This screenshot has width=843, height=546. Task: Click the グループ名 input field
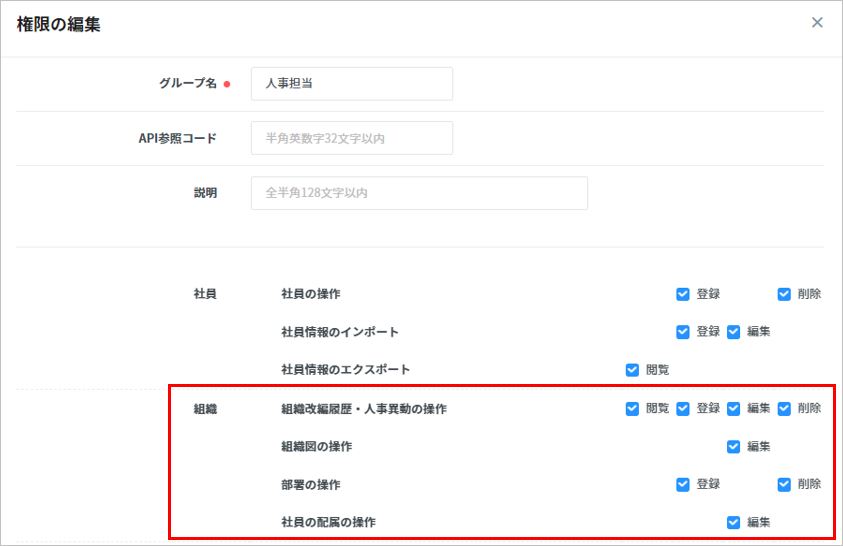[x=351, y=84]
